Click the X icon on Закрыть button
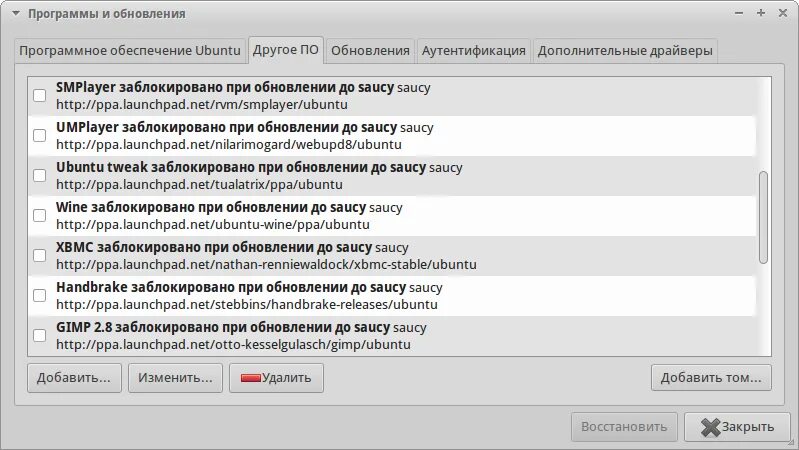 pos(710,427)
